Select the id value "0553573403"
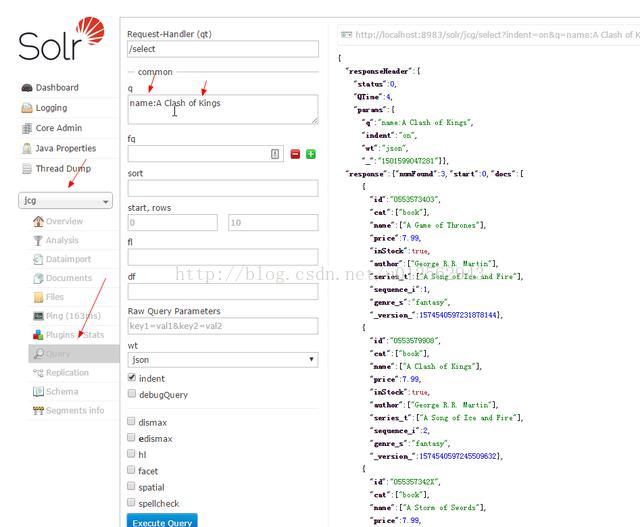Screen dimensions: 640x527 tap(413, 200)
